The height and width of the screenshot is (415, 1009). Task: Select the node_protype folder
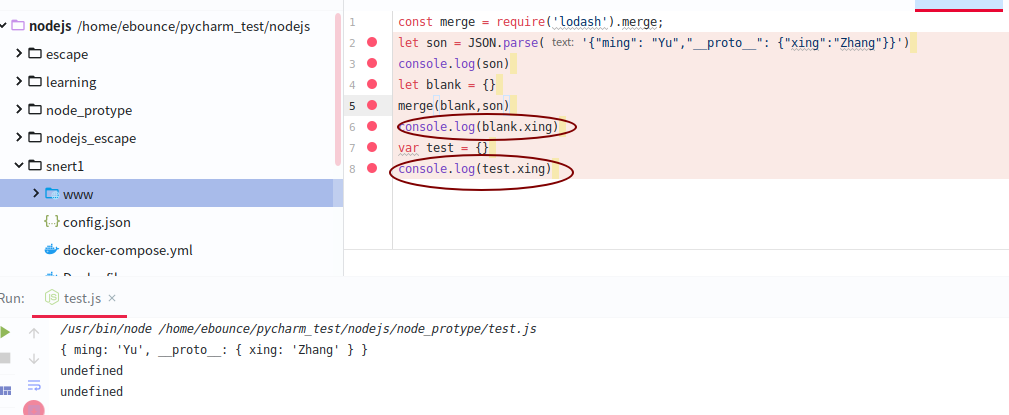point(88,110)
